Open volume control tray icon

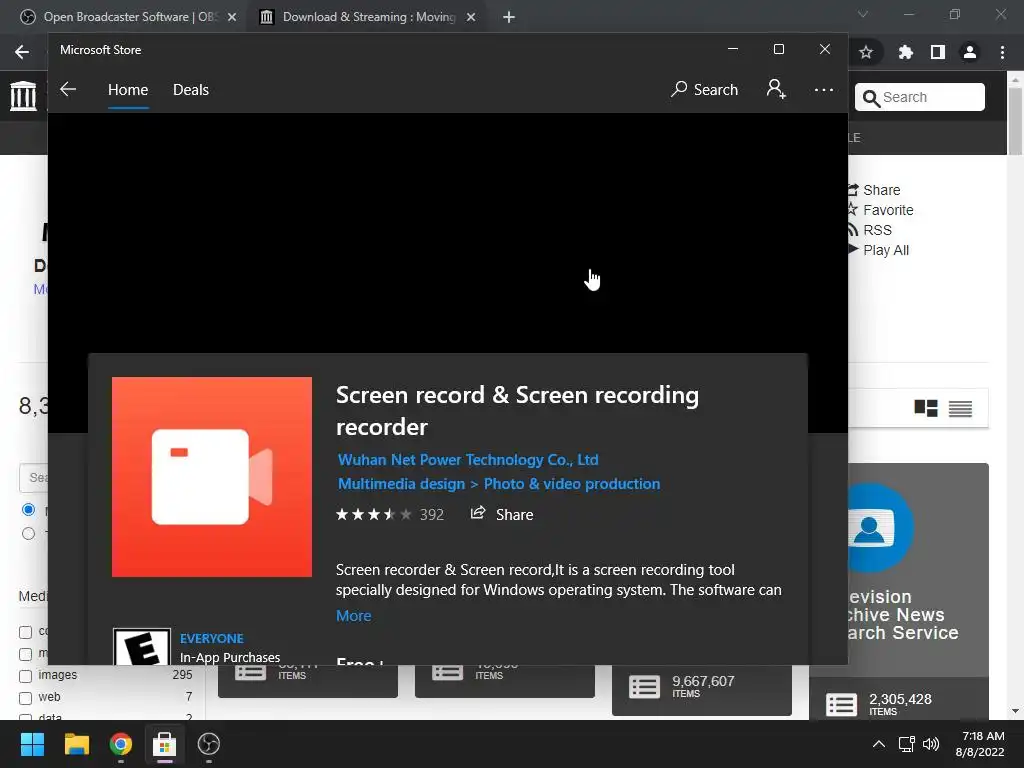click(x=931, y=744)
